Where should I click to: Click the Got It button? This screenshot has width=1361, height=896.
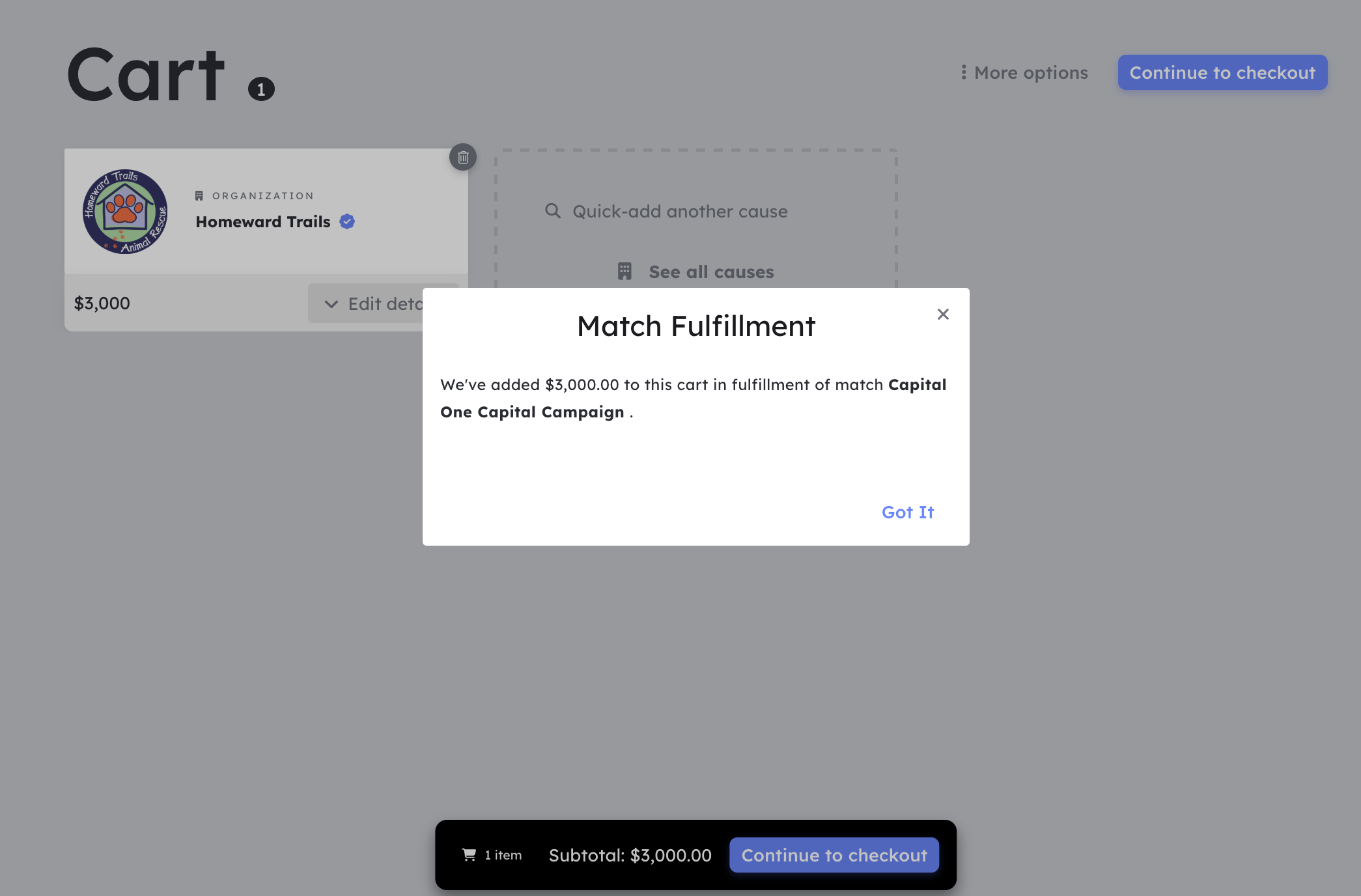coord(908,512)
